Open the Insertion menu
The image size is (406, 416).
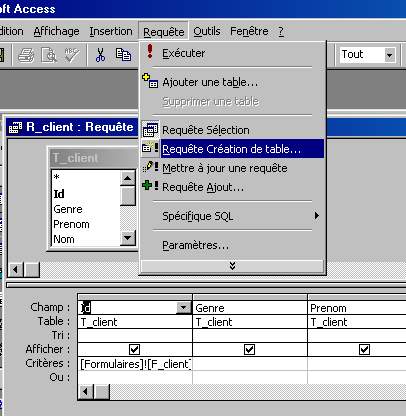[x=111, y=31]
